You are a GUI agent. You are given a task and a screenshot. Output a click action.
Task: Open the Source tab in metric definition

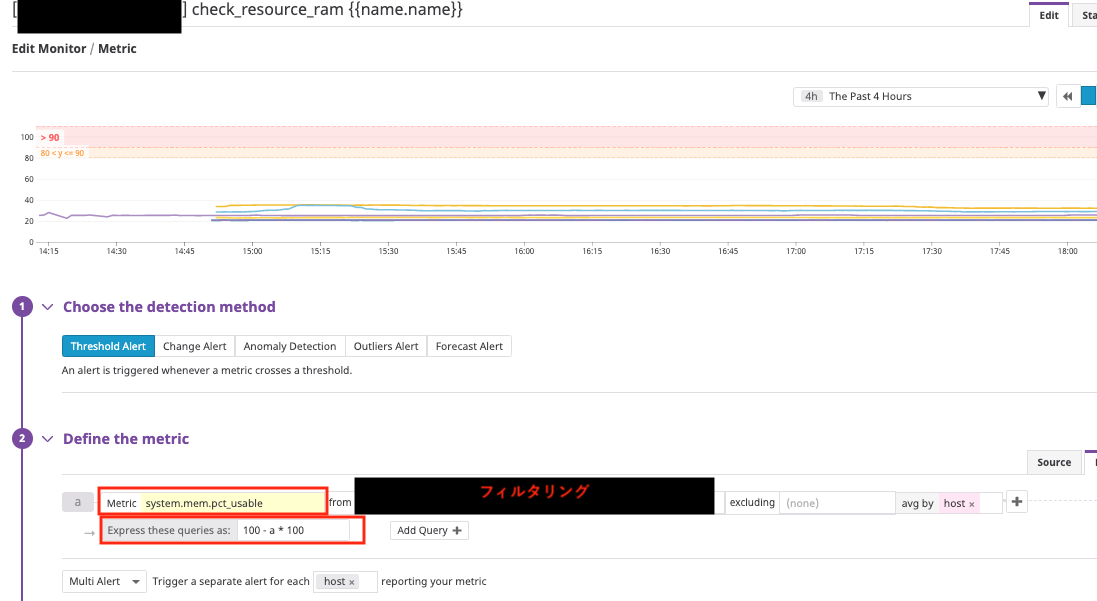pos(1054,462)
